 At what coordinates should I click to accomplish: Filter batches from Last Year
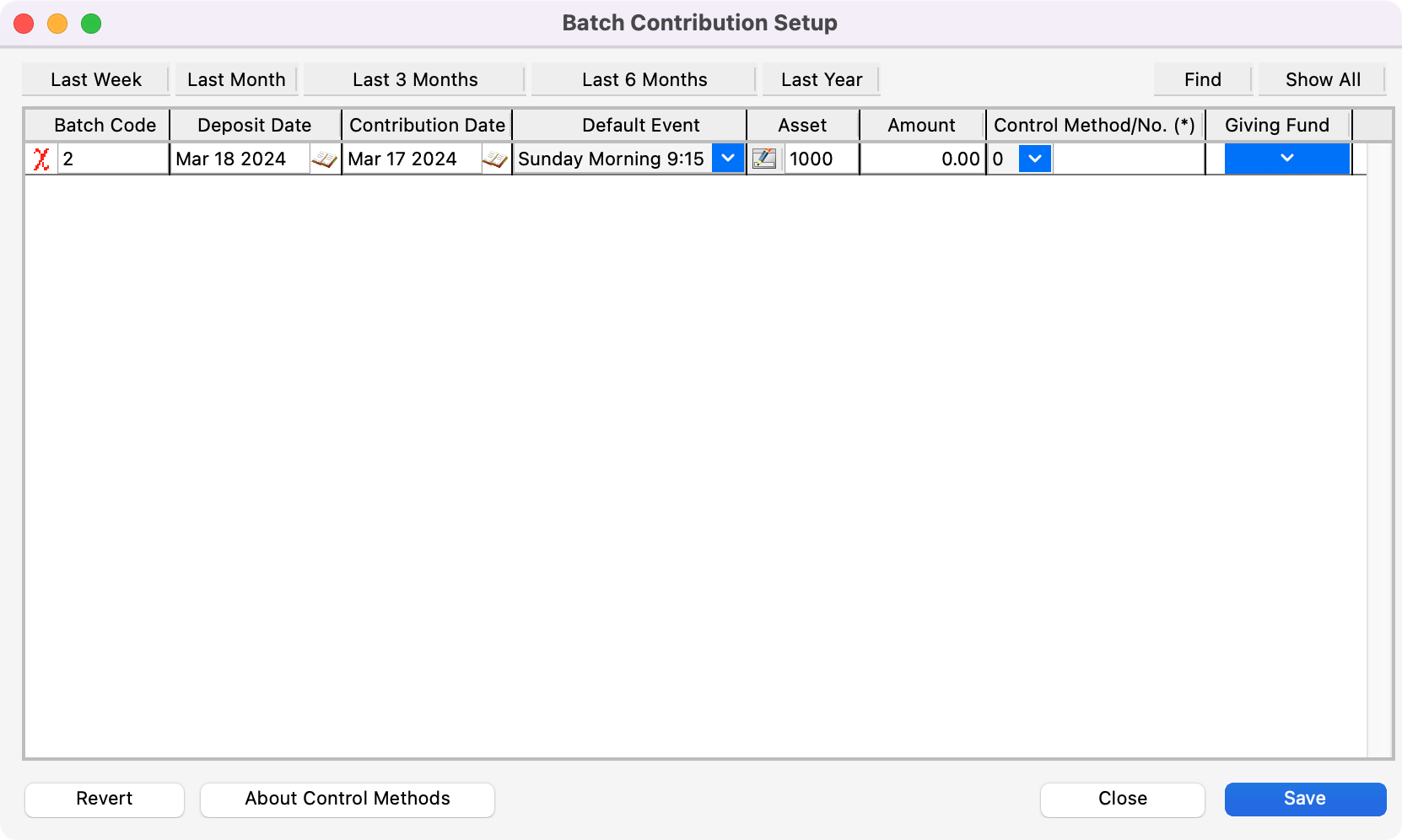(821, 79)
